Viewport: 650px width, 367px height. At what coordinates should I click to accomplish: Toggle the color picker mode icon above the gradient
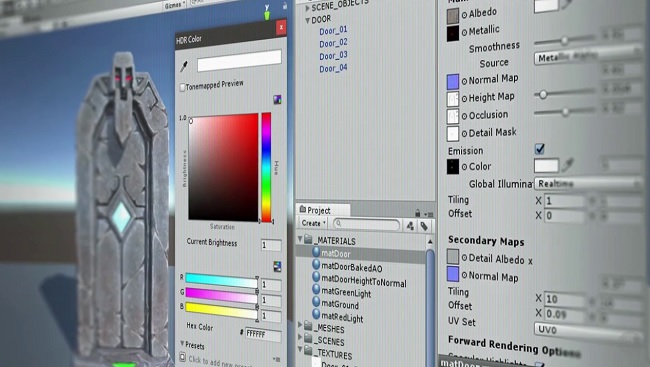(x=277, y=100)
